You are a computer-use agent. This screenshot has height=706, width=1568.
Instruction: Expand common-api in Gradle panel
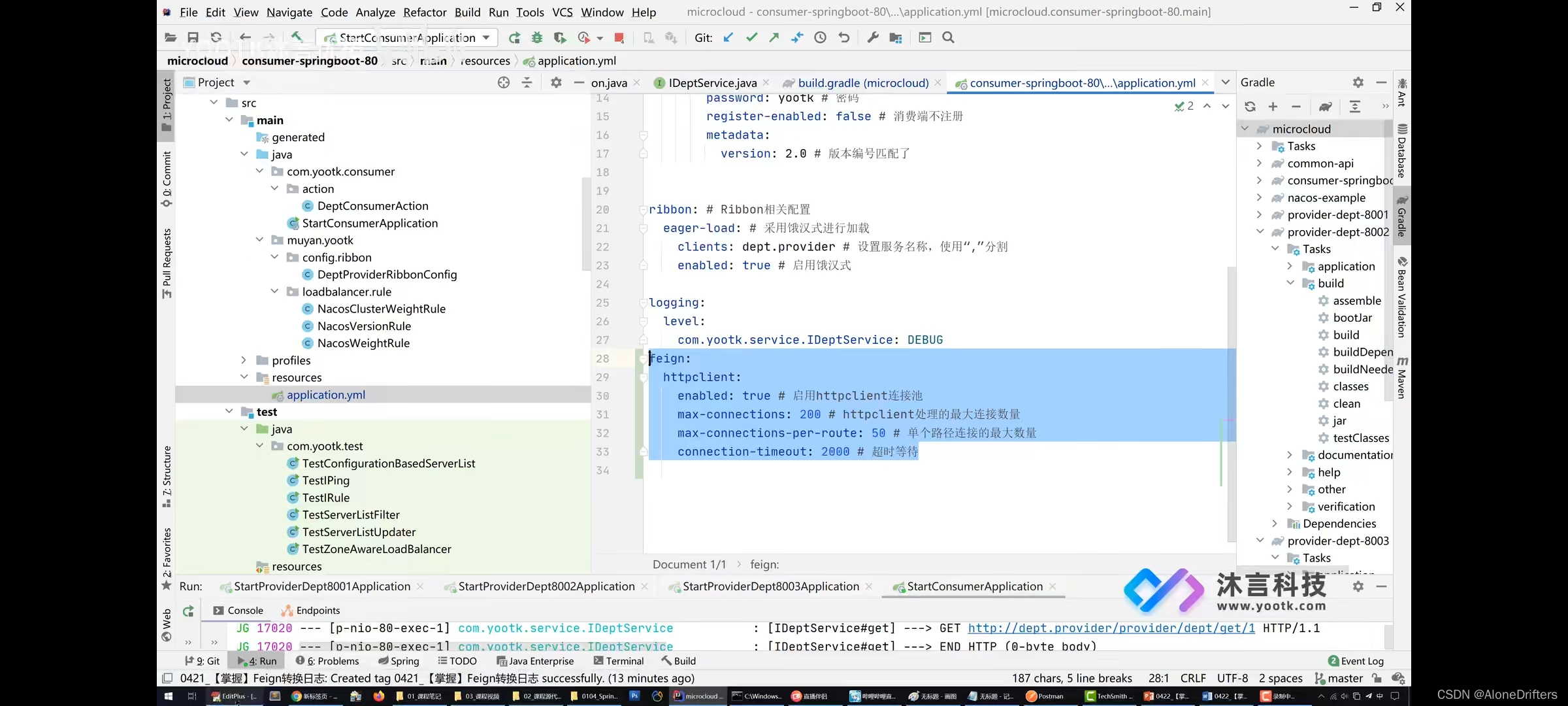click(1259, 163)
